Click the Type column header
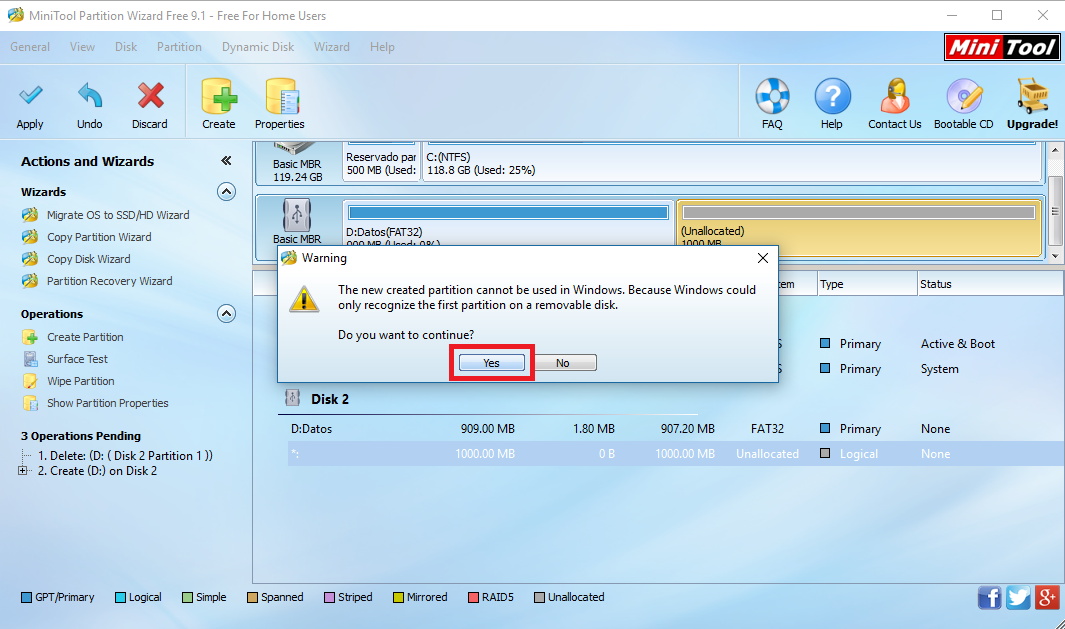The height and width of the screenshot is (629, 1065). pyautogui.click(x=867, y=284)
